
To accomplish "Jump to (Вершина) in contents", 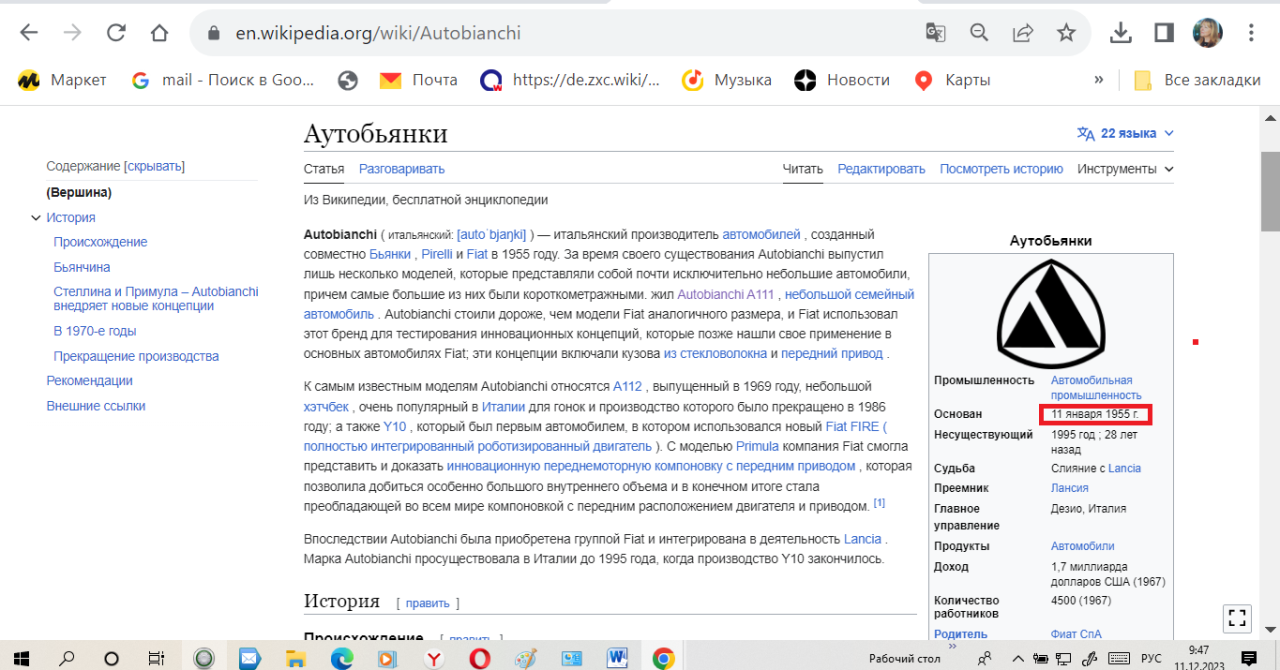I will [79, 192].
